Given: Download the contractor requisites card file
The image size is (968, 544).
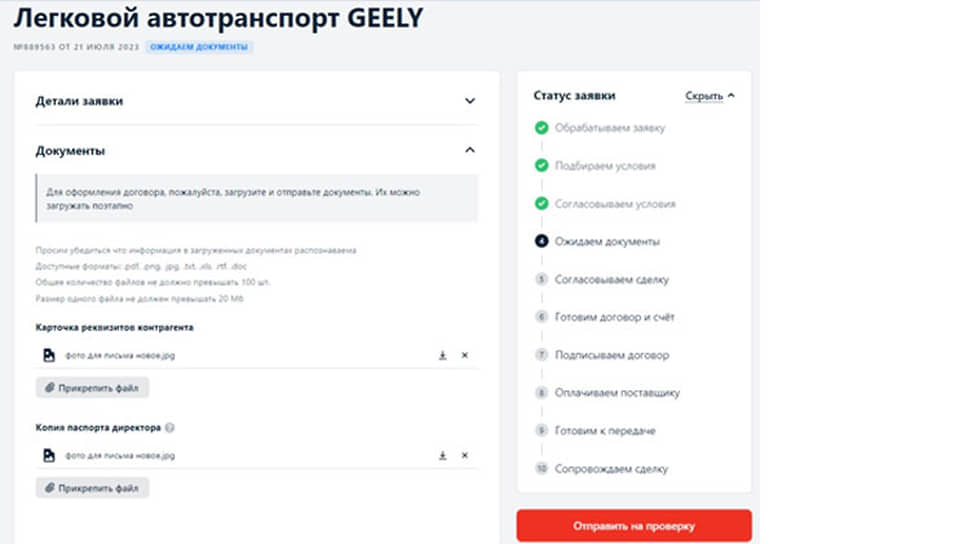Looking at the screenshot, I should pos(443,355).
